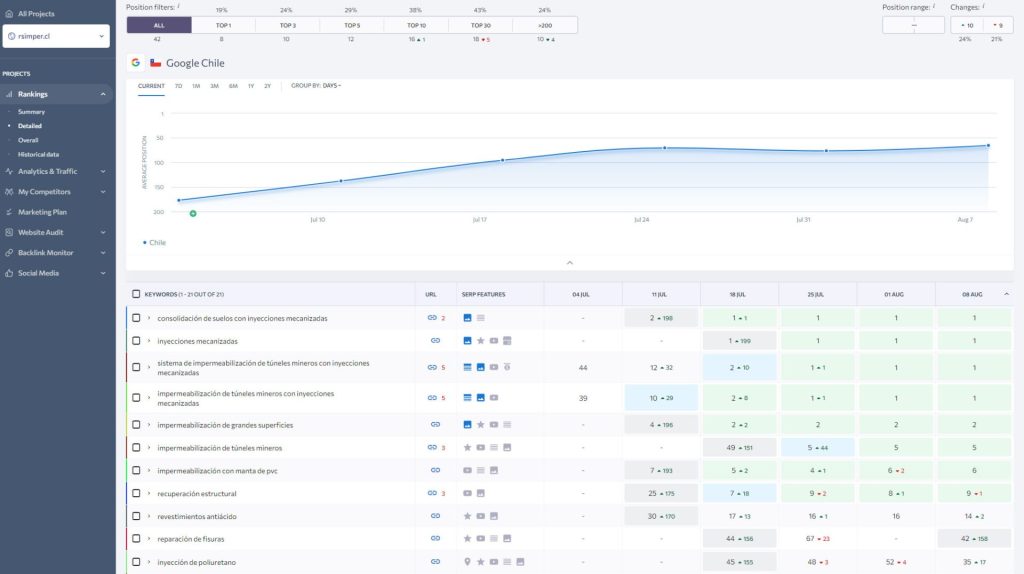Open the Historical data sidebar link
The width and height of the screenshot is (1024, 574).
(38, 154)
